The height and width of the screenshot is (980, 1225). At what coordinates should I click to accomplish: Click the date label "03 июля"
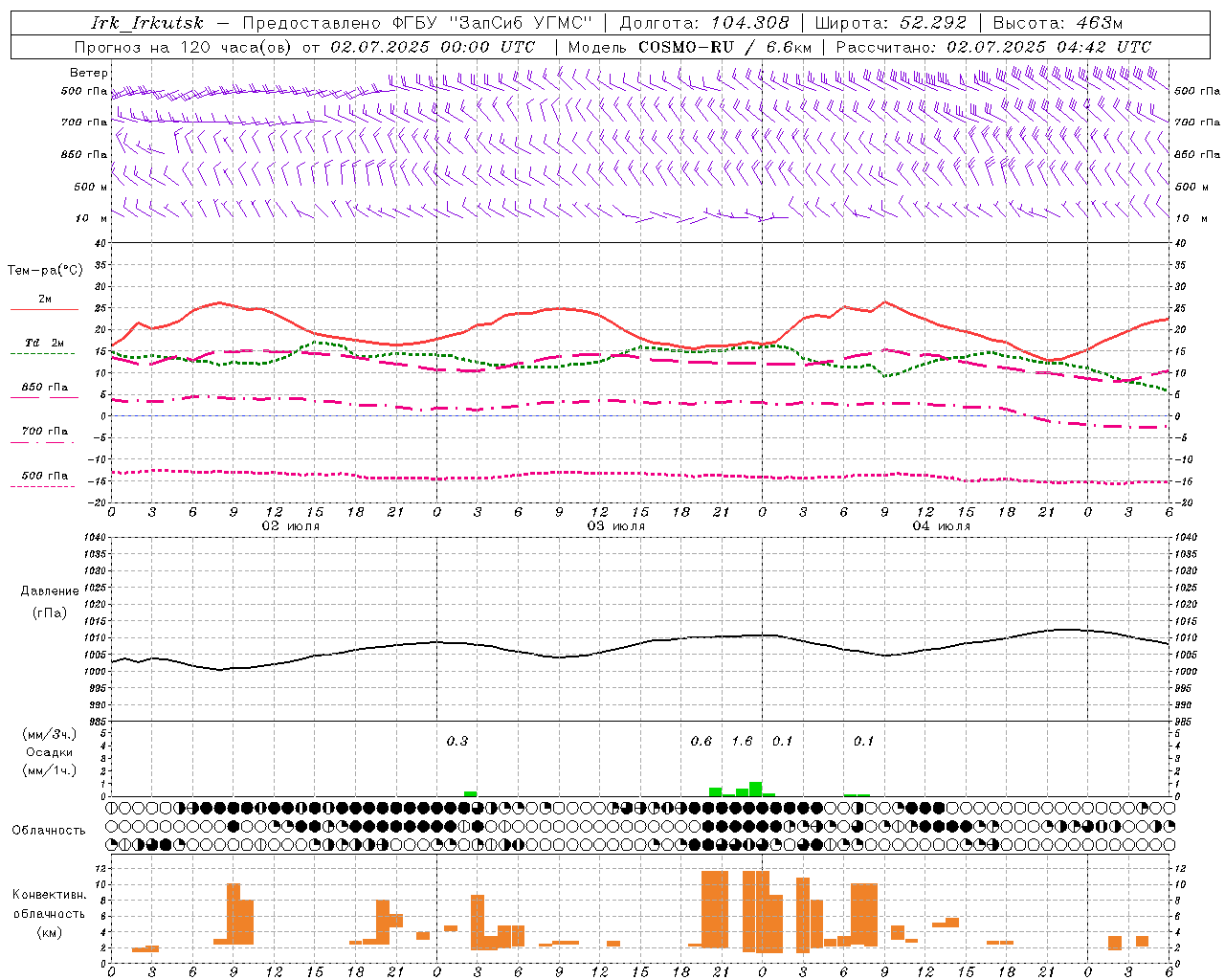click(x=616, y=526)
